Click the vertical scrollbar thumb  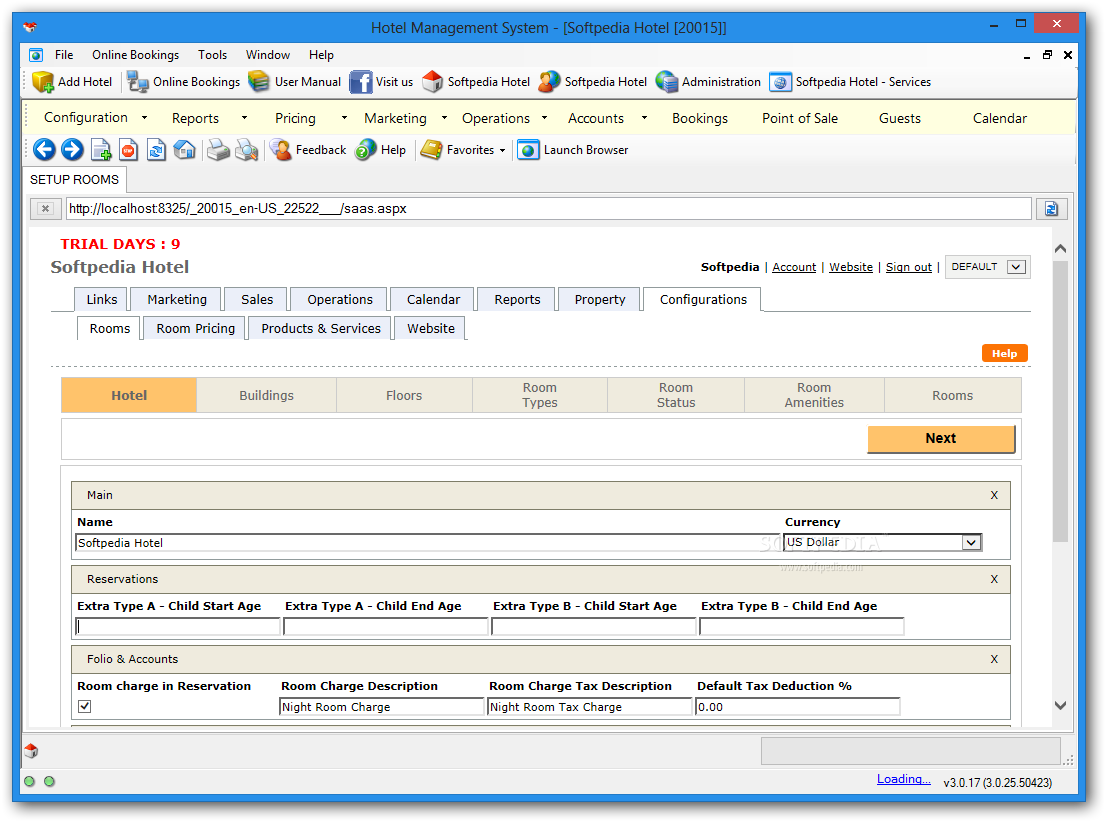tap(1060, 401)
